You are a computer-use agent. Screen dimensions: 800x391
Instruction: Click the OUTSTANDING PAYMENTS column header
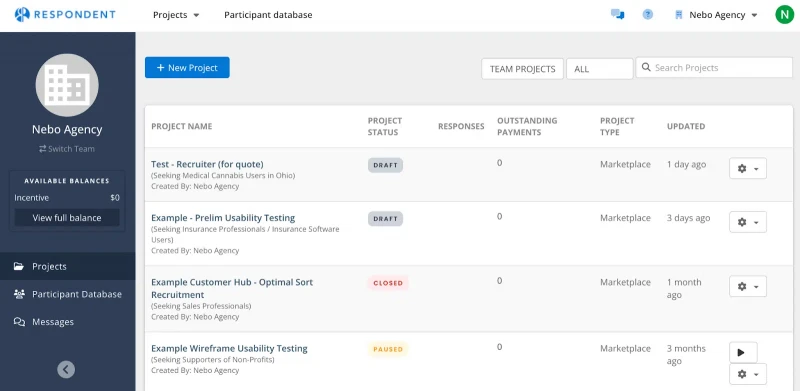[x=527, y=126]
